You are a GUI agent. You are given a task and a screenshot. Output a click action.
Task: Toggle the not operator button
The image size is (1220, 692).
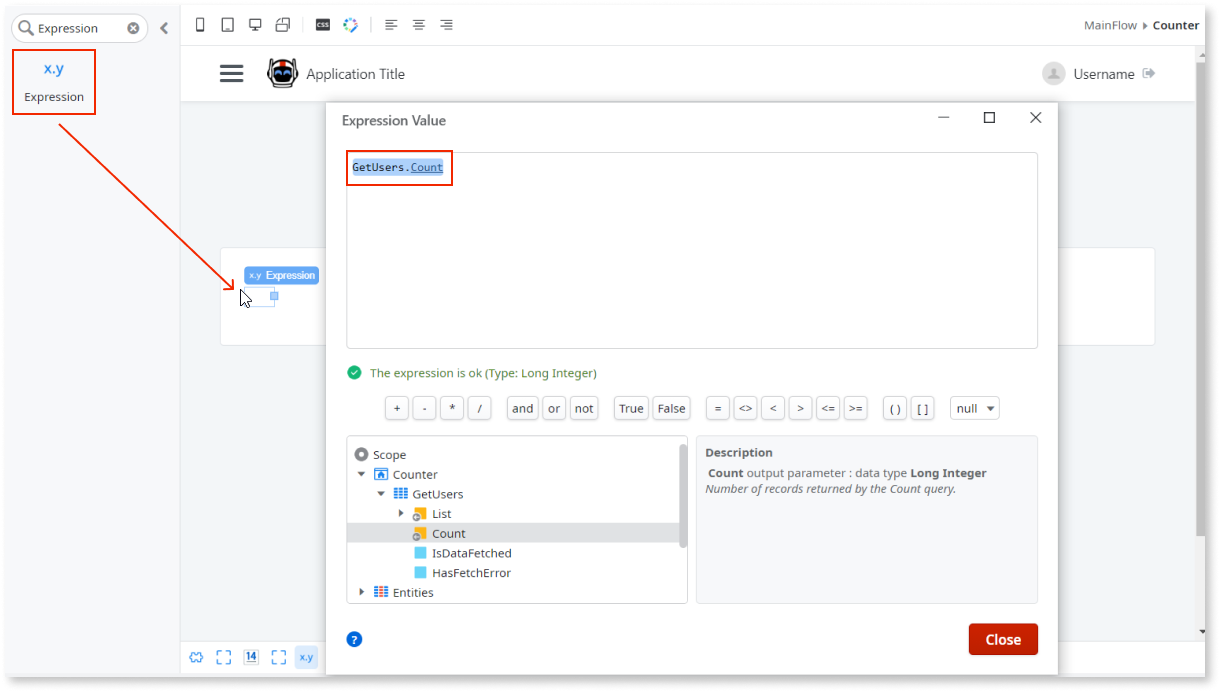(x=584, y=408)
